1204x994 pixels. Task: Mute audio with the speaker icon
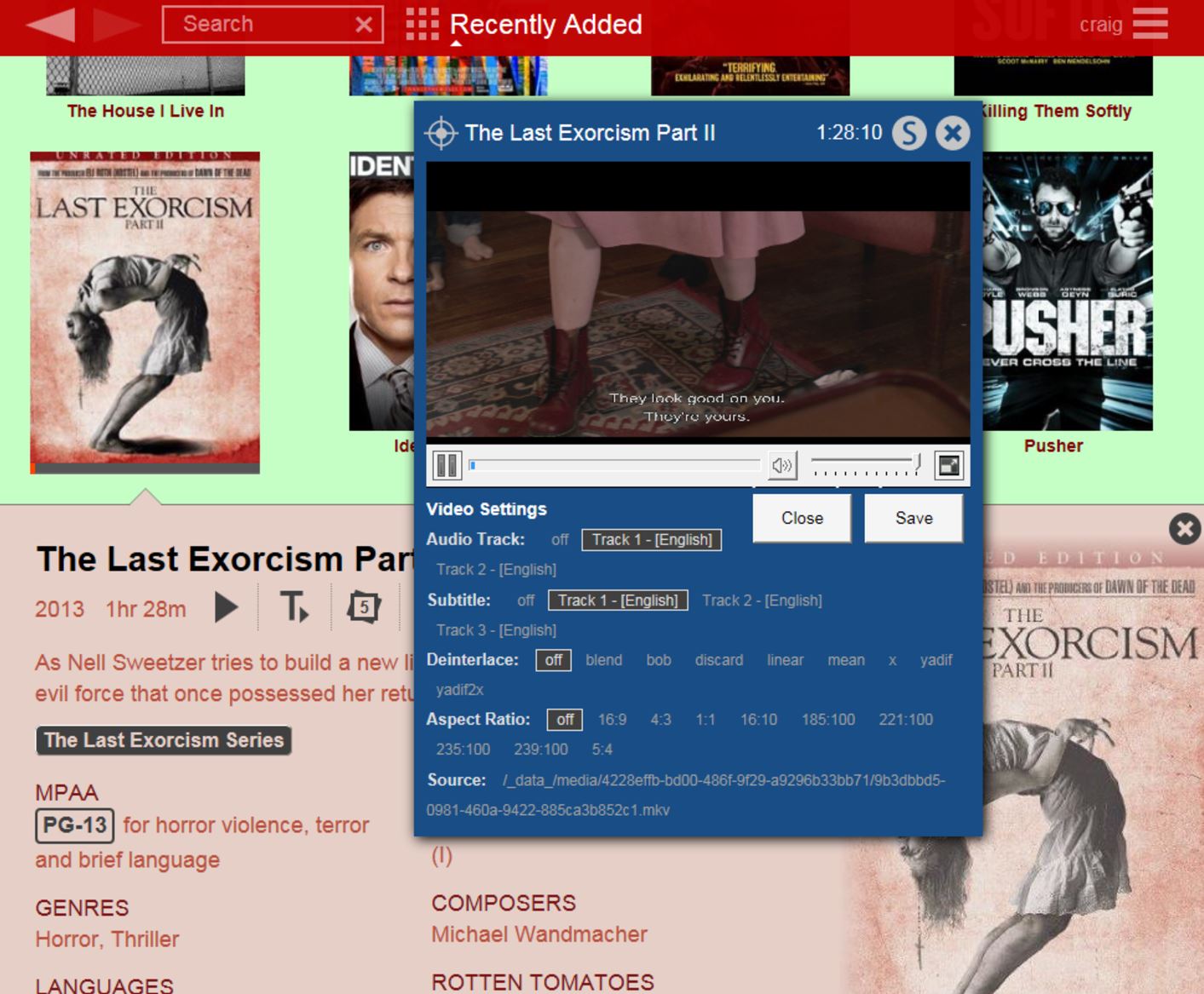(781, 466)
